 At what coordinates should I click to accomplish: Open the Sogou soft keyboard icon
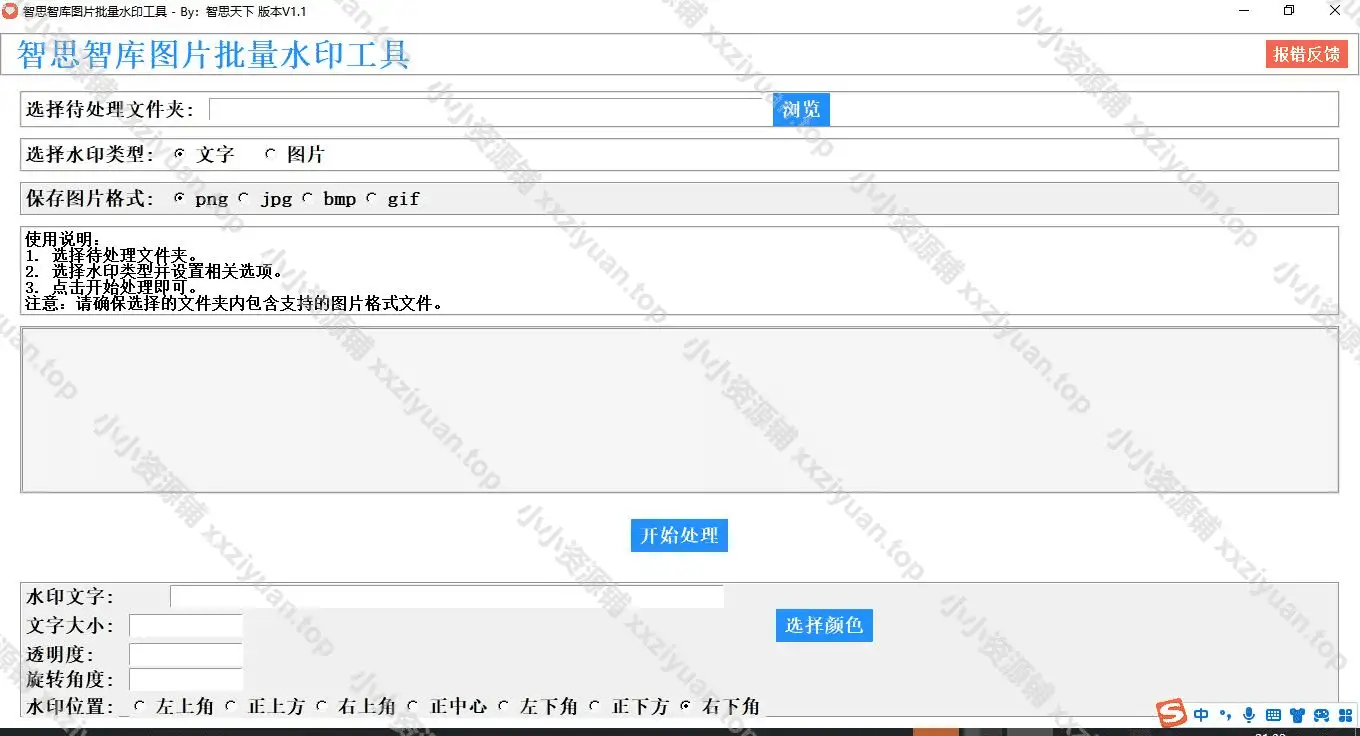coord(1273,715)
